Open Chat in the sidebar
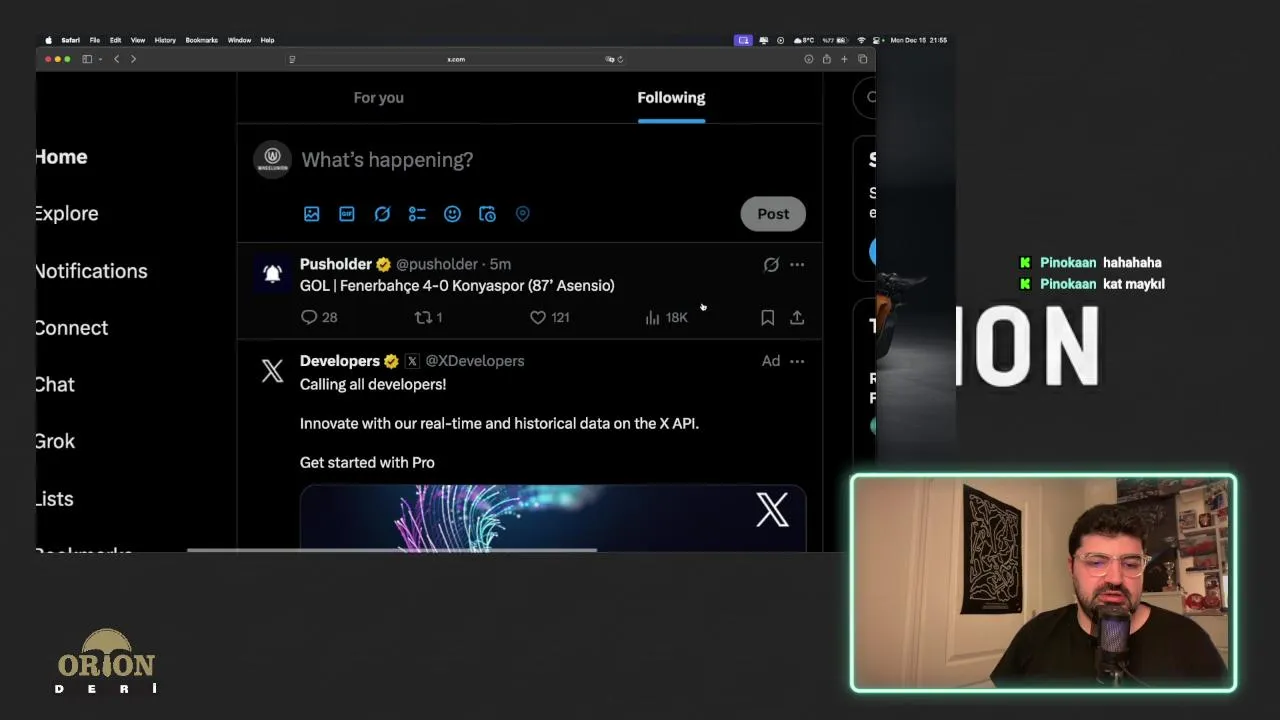This screenshot has width=1280, height=720. pyautogui.click(x=54, y=385)
